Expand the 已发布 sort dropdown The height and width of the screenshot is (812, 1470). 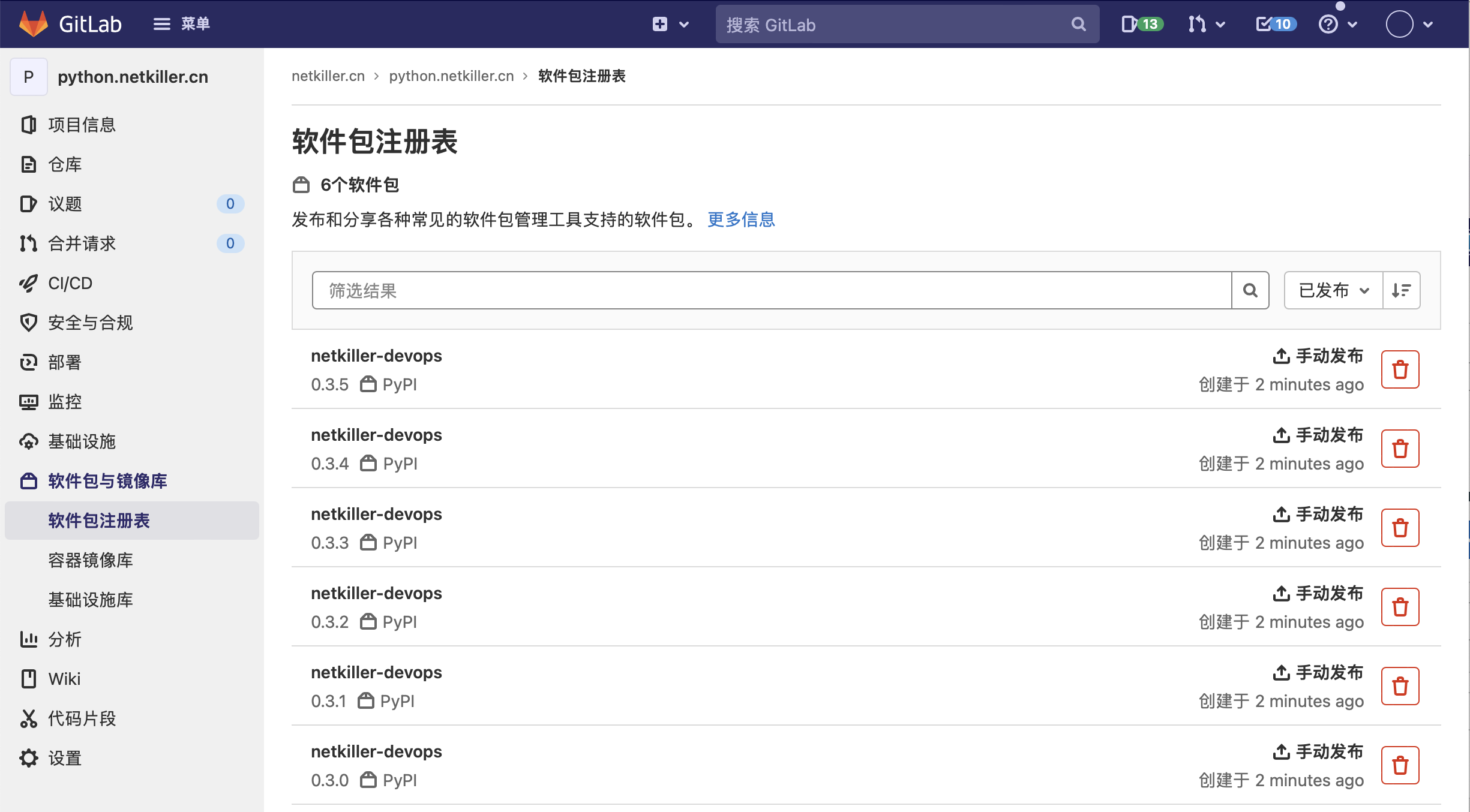coord(1333,291)
